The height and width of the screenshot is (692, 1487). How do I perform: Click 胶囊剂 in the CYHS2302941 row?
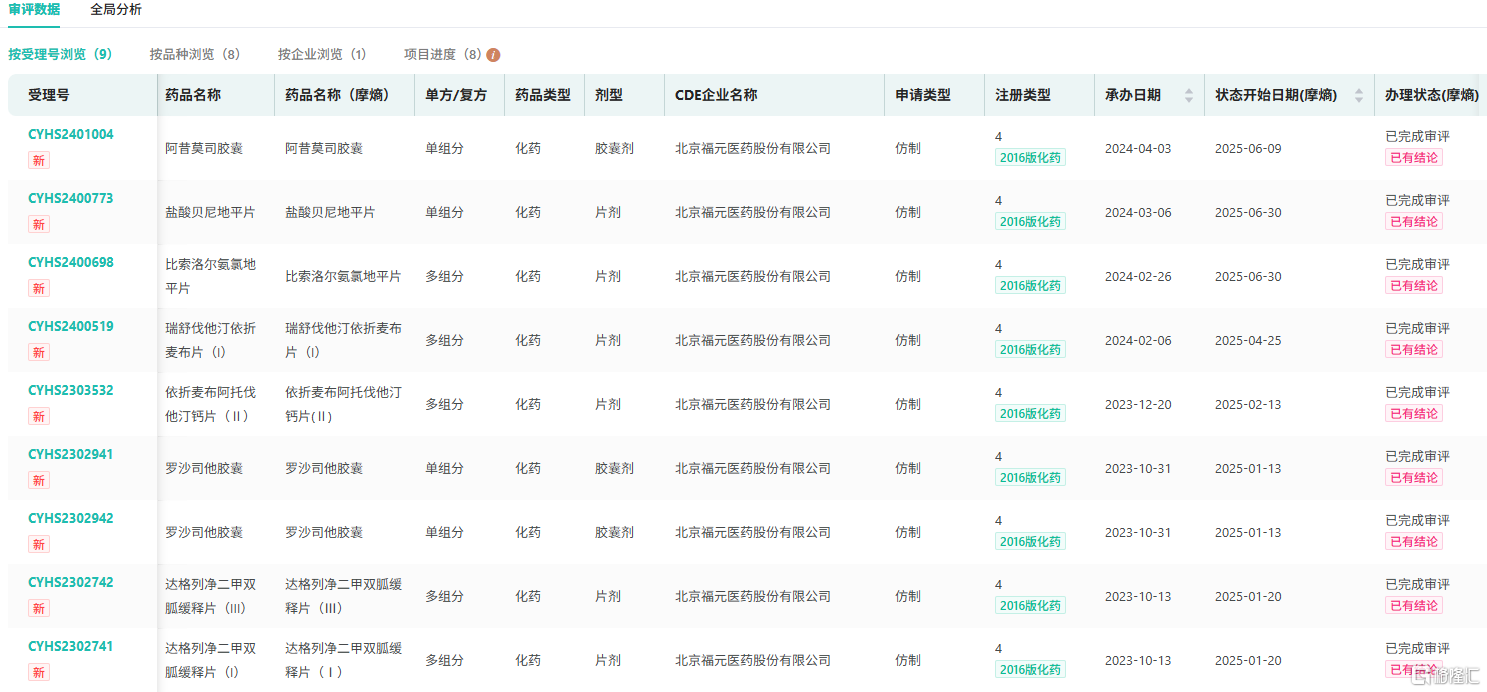point(614,468)
